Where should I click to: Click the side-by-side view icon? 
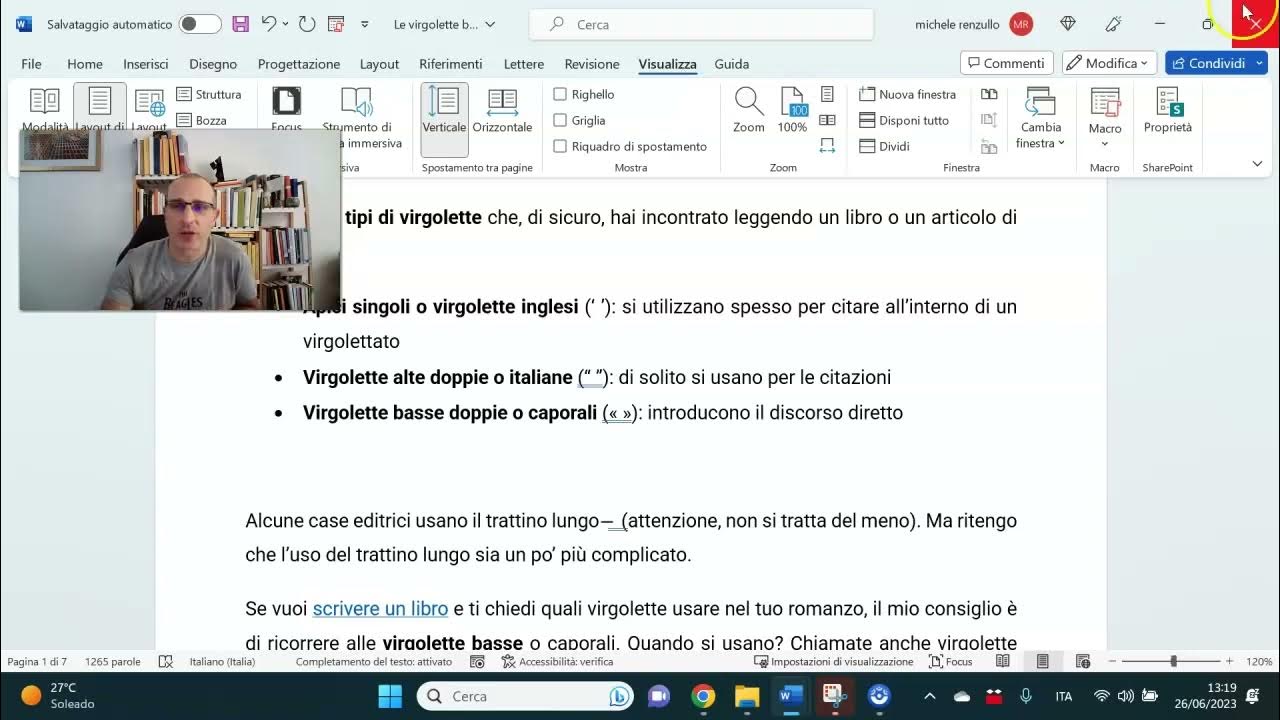989,94
